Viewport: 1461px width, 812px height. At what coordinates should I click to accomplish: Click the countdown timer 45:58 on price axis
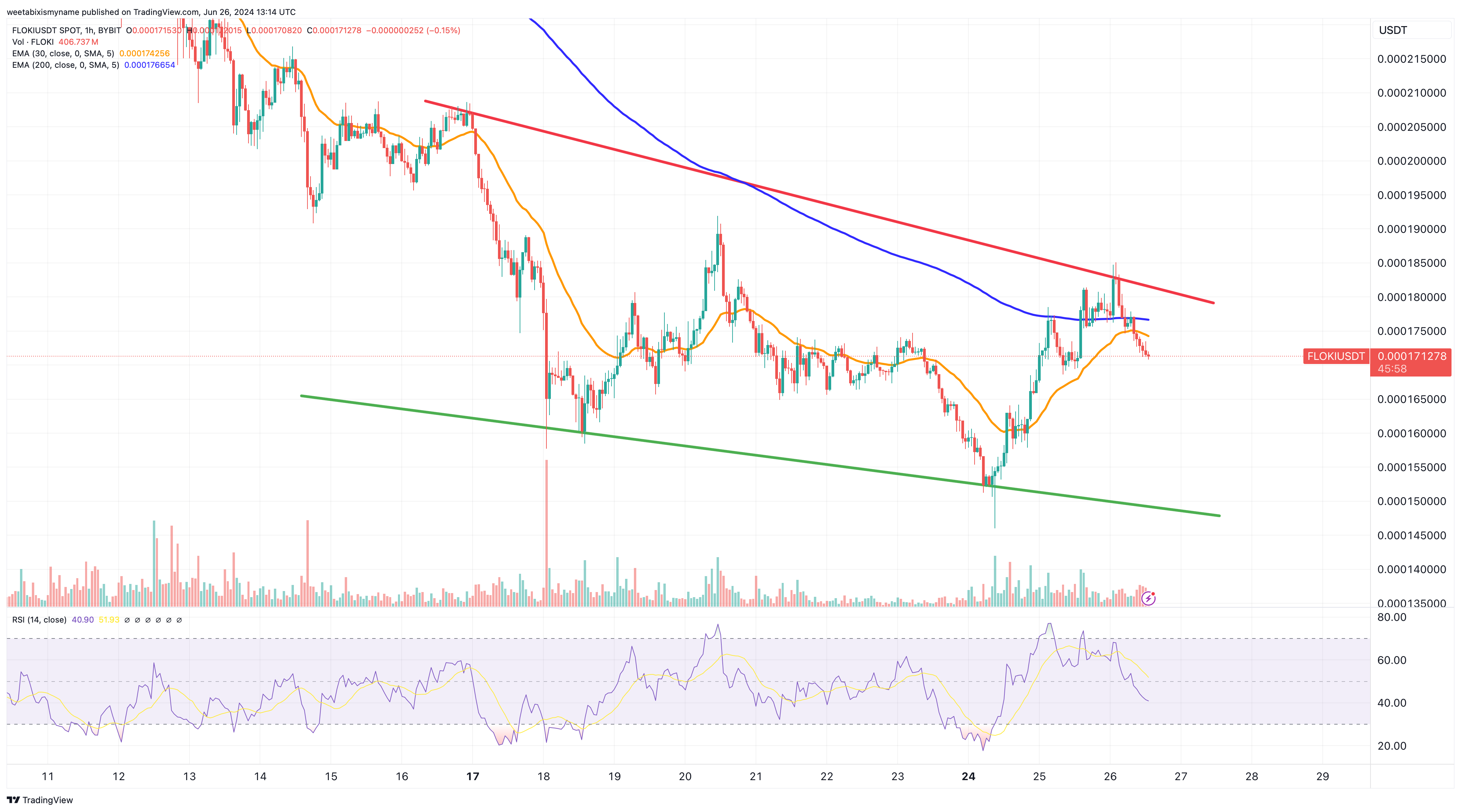[x=1392, y=369]
